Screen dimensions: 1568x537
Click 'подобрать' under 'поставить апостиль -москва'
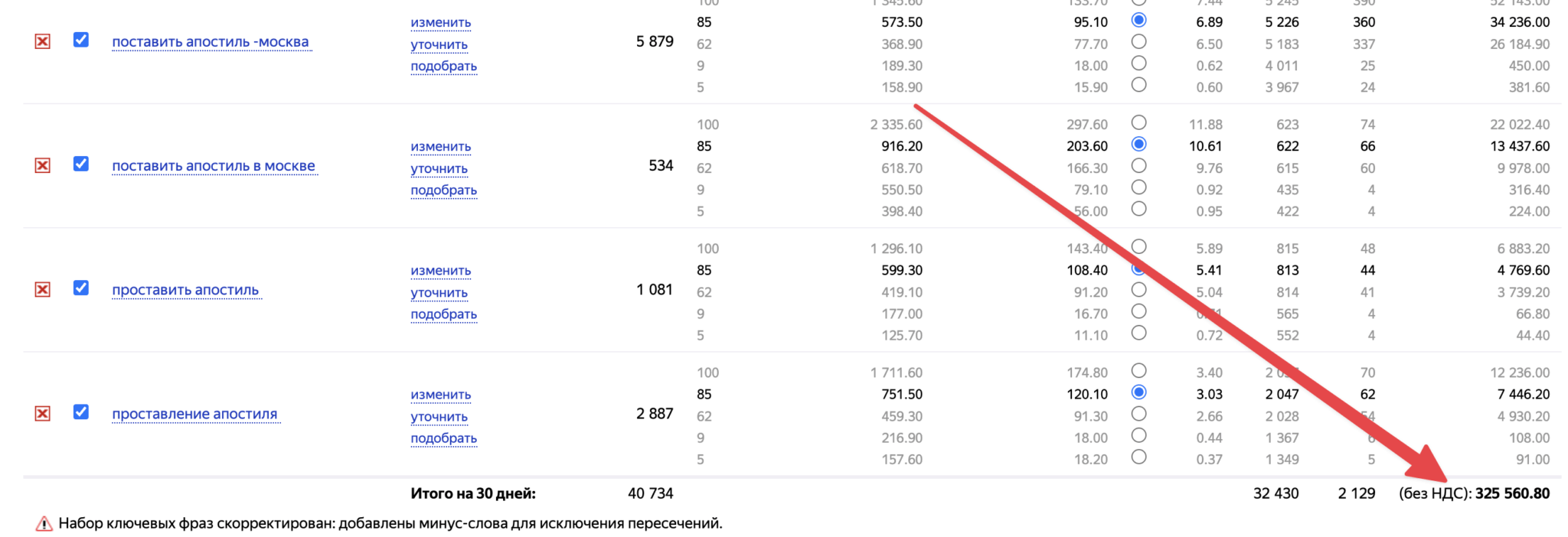click(x=443, y=66)
